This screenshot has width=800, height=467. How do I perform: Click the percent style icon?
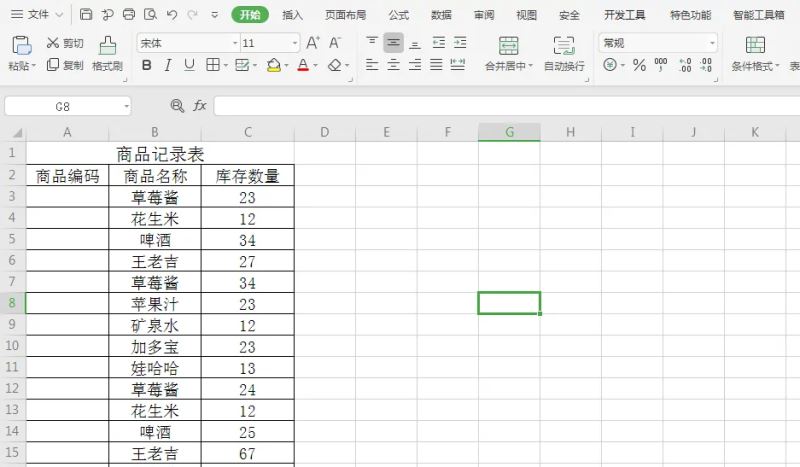(x=639, y=65)
